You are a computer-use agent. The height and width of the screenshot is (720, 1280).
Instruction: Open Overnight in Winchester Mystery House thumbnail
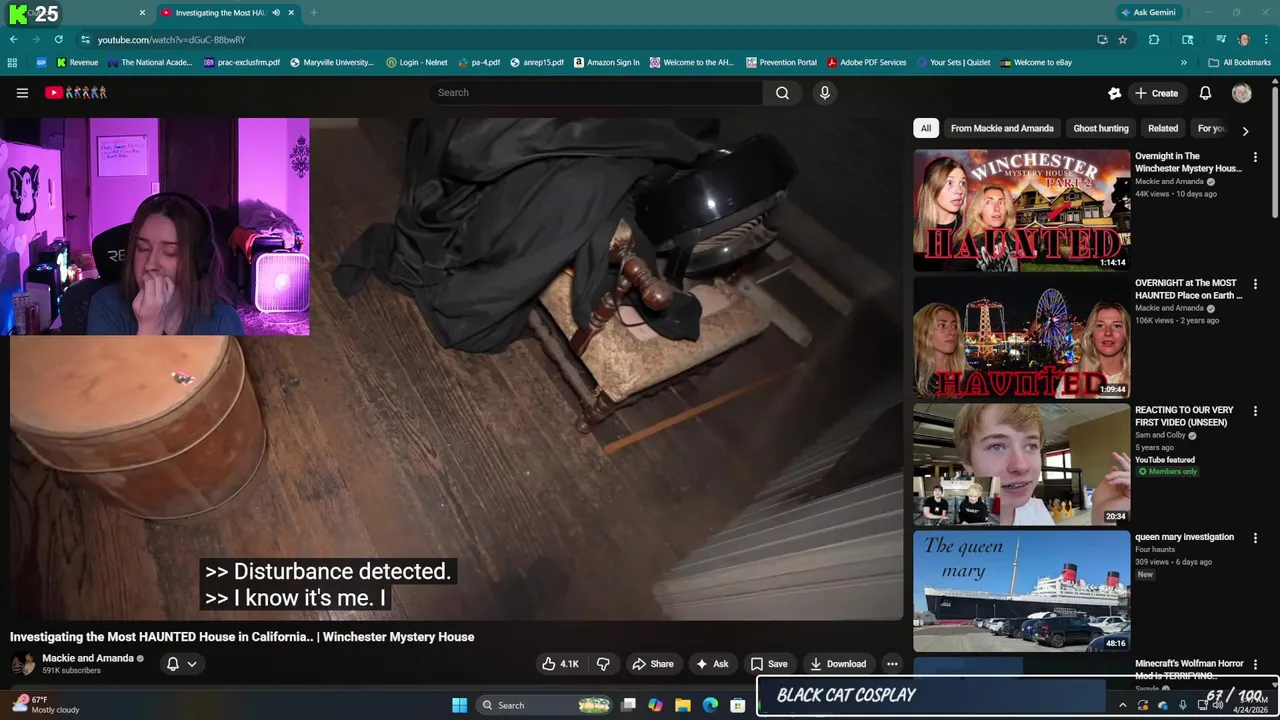click(1021, 210)
